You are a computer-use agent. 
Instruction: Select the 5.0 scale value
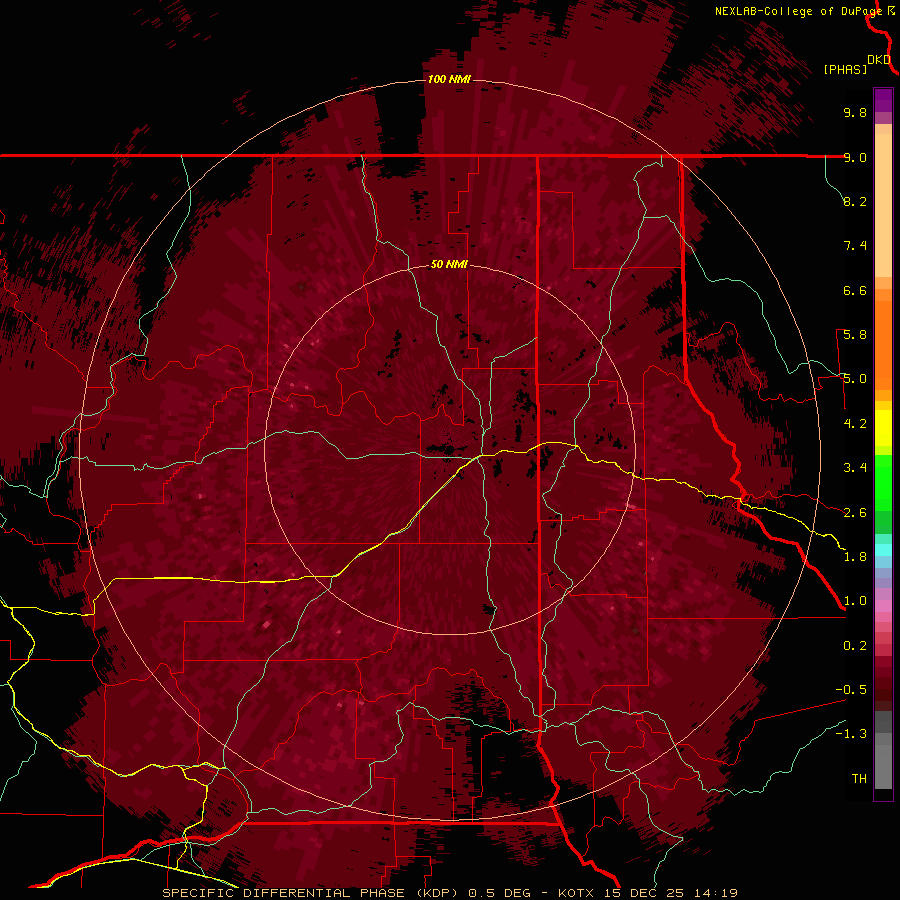tap(855, 379)
